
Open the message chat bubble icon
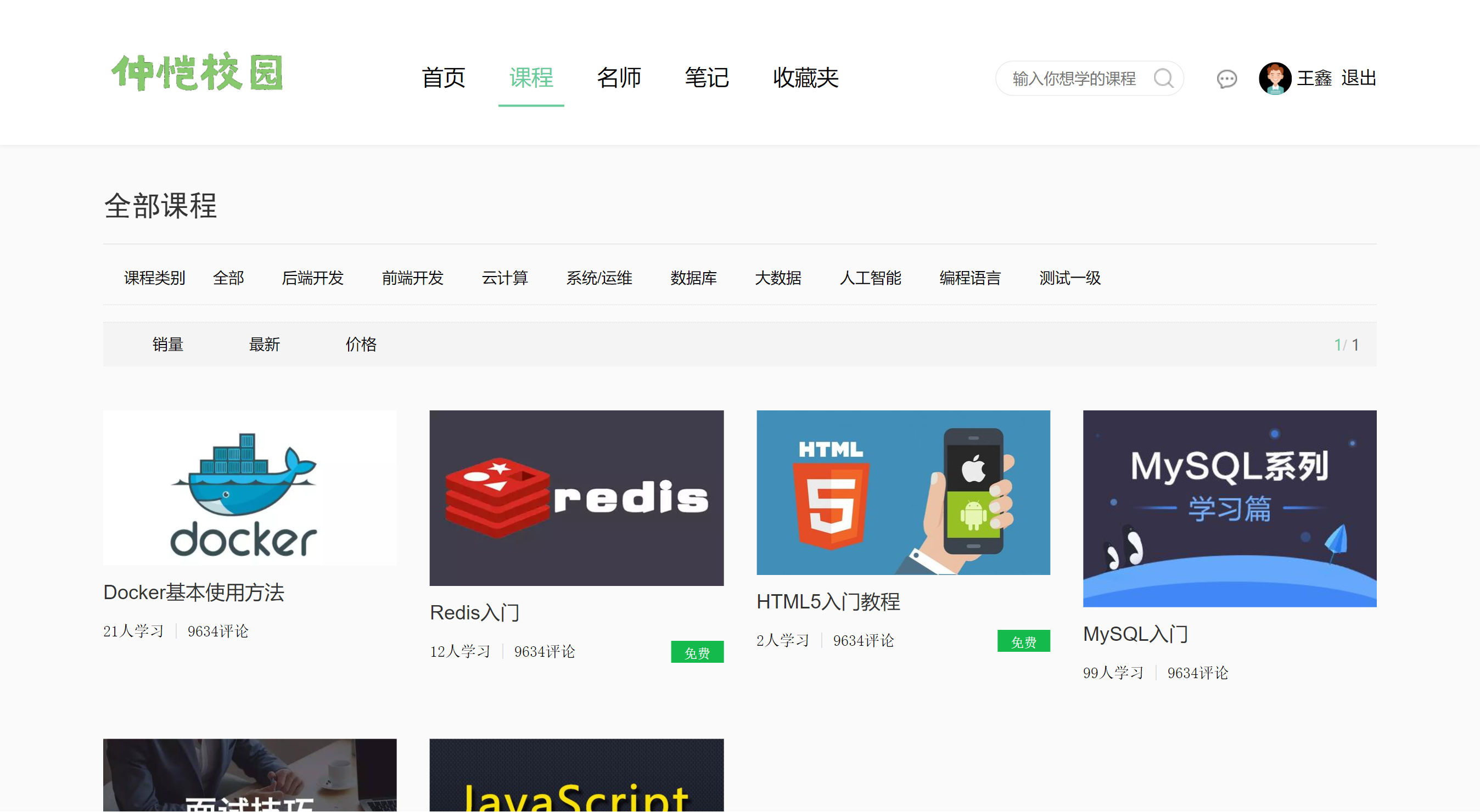1226,78
